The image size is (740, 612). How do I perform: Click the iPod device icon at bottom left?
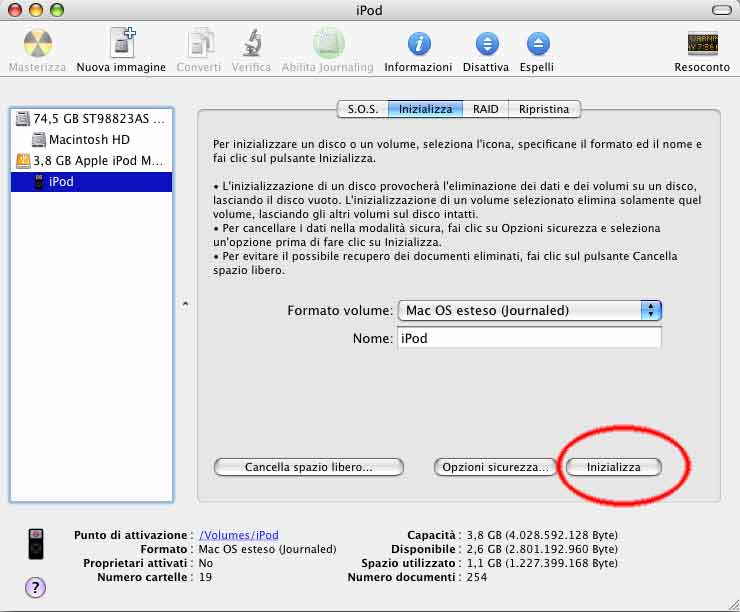coord(36,544)
